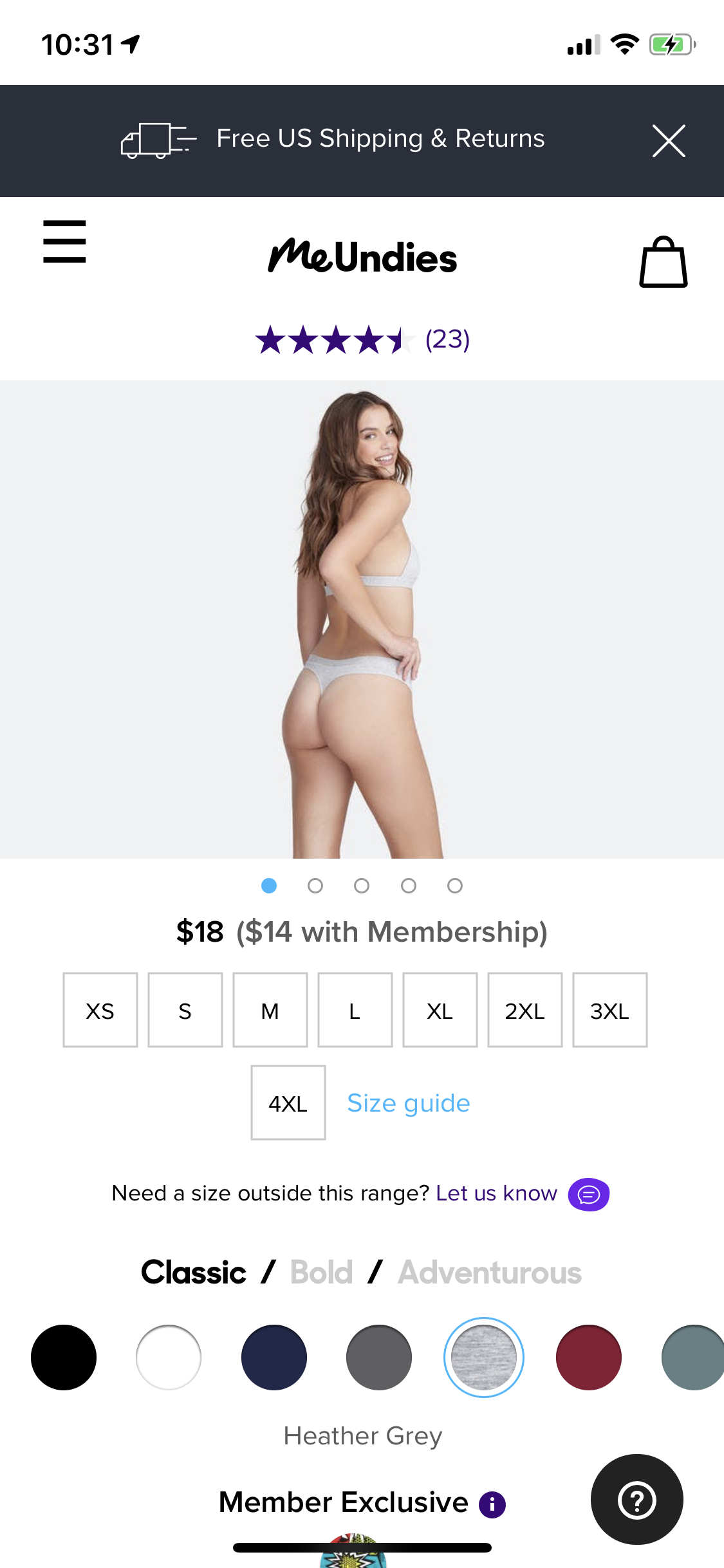Choose size 4XL
Viewport: 724px width, 1568px height.
(288, 1103)
